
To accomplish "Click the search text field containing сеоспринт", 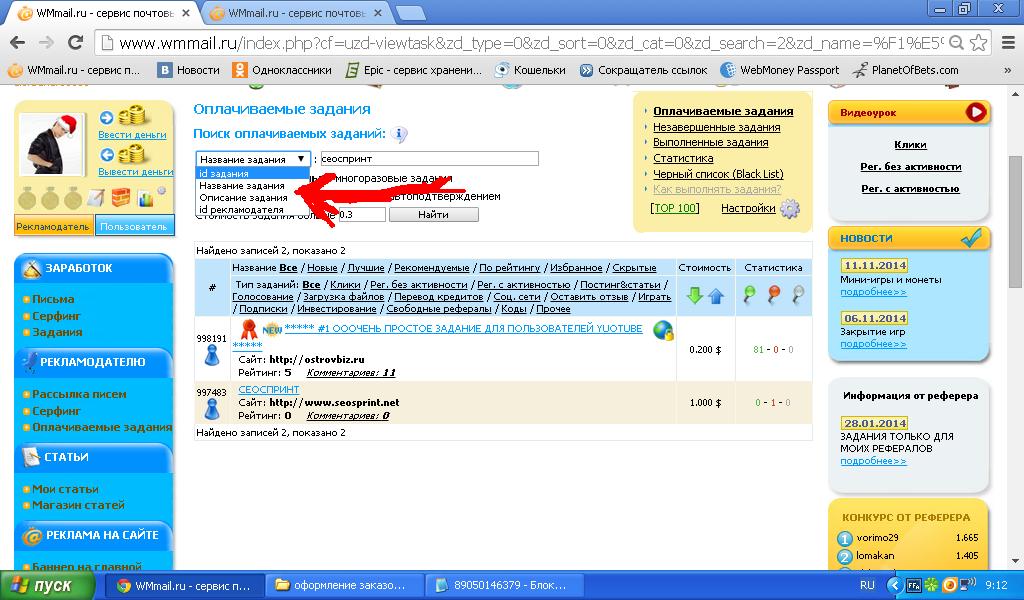I will 429,158.
